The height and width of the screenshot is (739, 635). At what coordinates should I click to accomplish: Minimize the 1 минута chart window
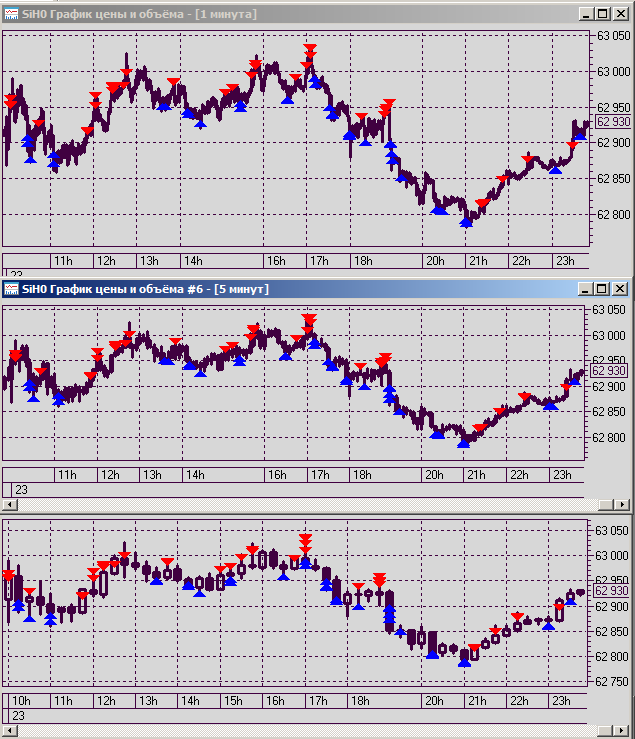(586, 14)
